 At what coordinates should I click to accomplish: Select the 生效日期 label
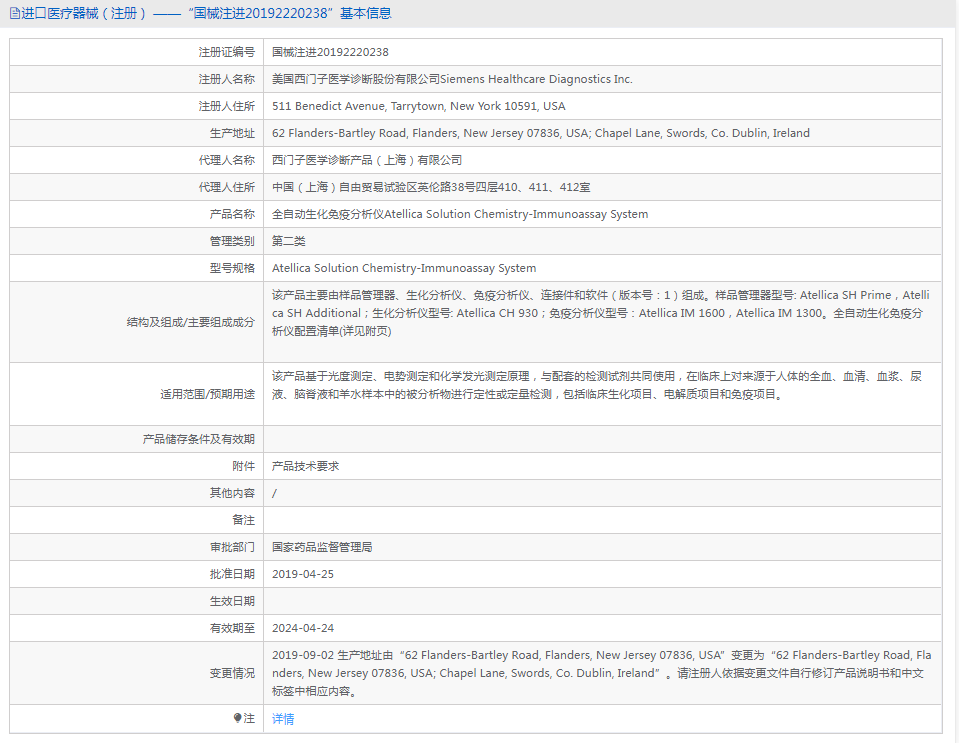pos(232,601)
